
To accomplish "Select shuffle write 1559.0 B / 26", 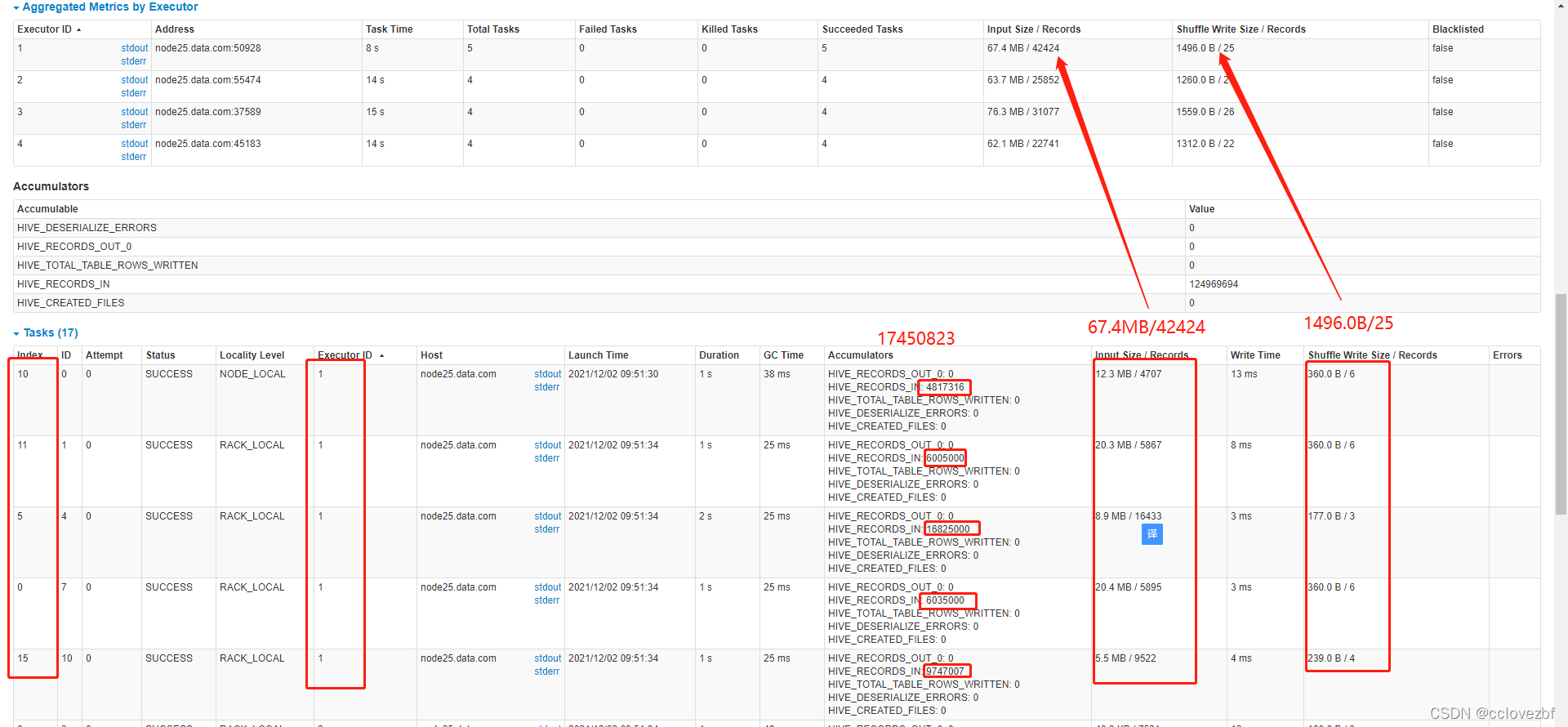I will pyautogui.click(x=1205, y=112).
